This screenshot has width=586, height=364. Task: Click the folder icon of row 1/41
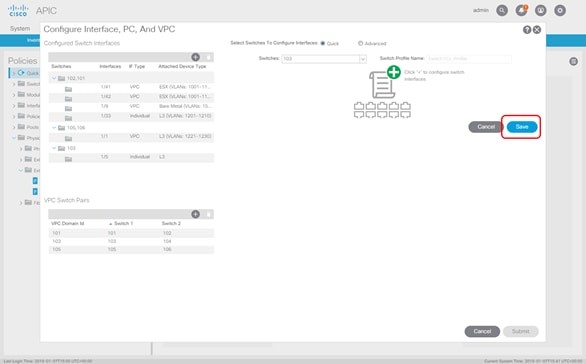coord(68,89)
